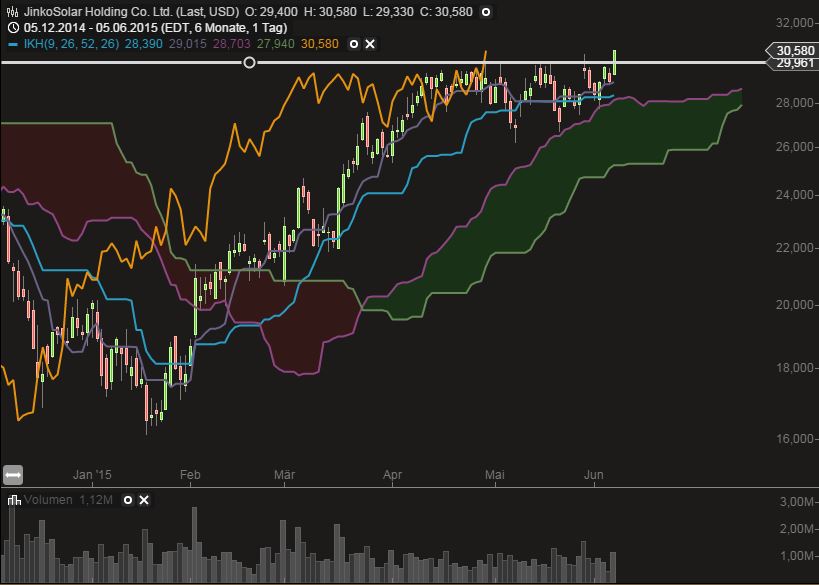Click the IKH(9, 26, 52, 26) indicator label
Screen dimensions: 819x585
(x=72, y=44)
